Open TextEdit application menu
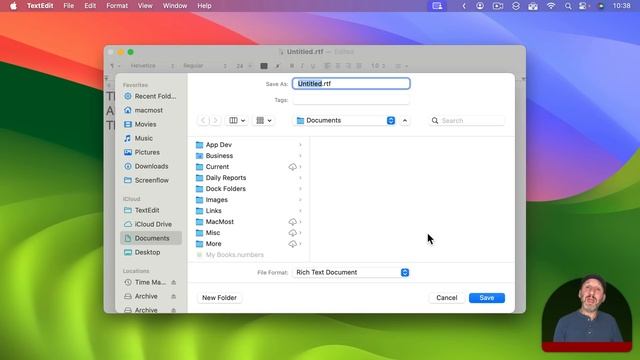Viewport: 640px width, 360px height. (40, 6)
